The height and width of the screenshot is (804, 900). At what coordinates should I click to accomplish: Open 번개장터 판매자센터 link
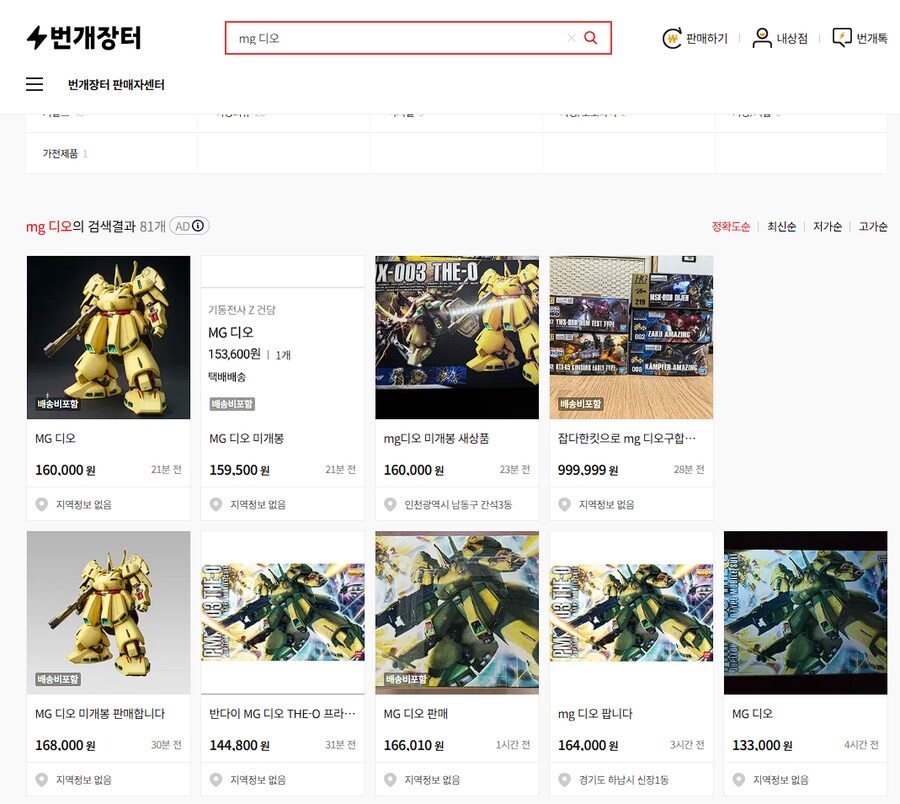[x=116, y=85]
